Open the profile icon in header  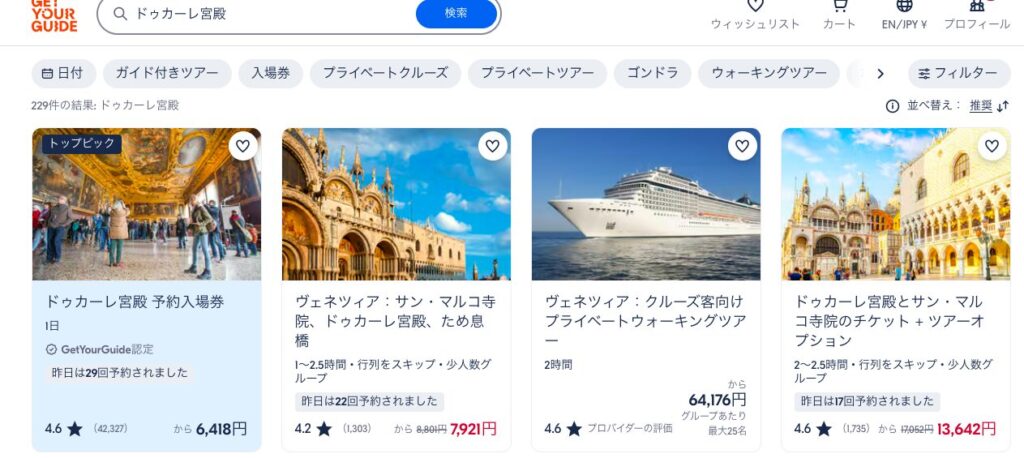[x=977, y=5]
